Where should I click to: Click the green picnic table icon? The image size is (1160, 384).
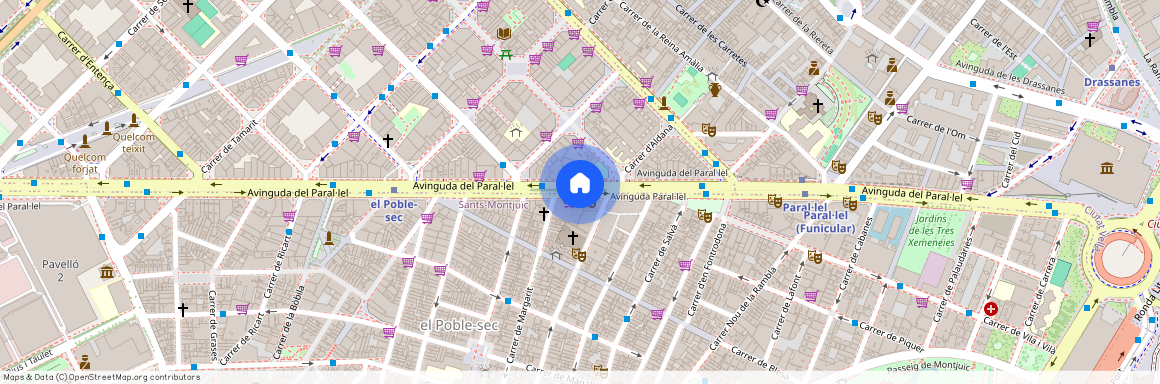[x=506, y=54]
